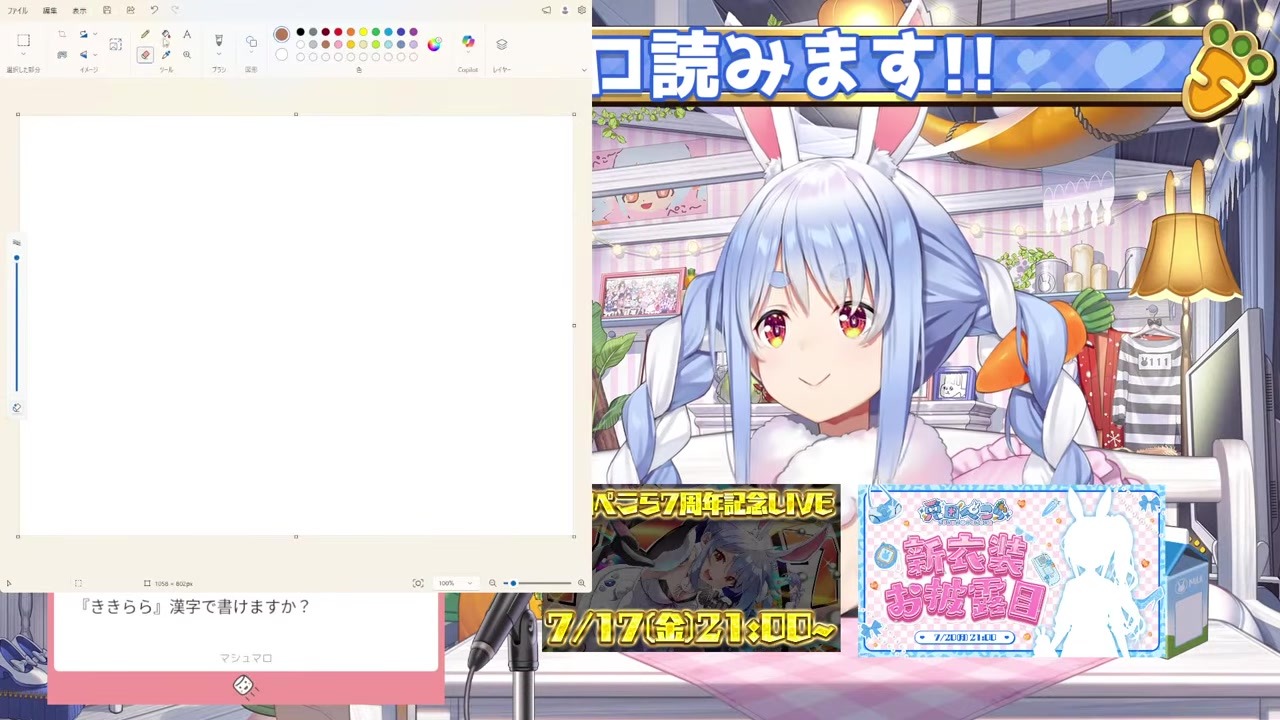This screenshot has height=720, width=1280.
Task: Collapse the ribbon with the chevron
Action: pyautogui.click(x=583, y=69)
